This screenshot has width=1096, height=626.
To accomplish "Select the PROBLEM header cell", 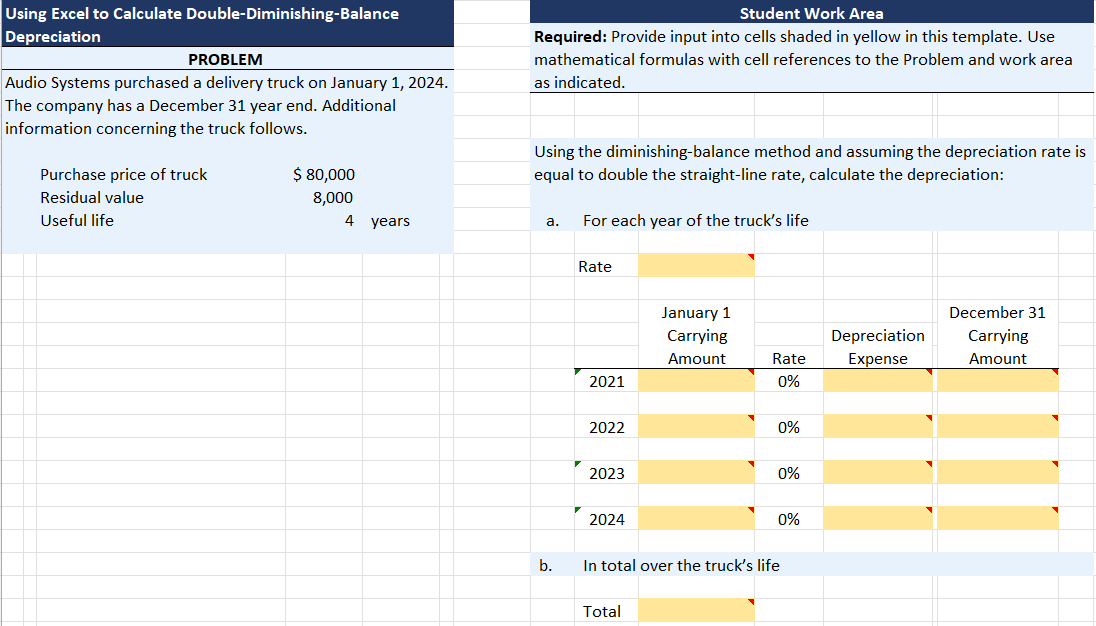I will 227,59.
